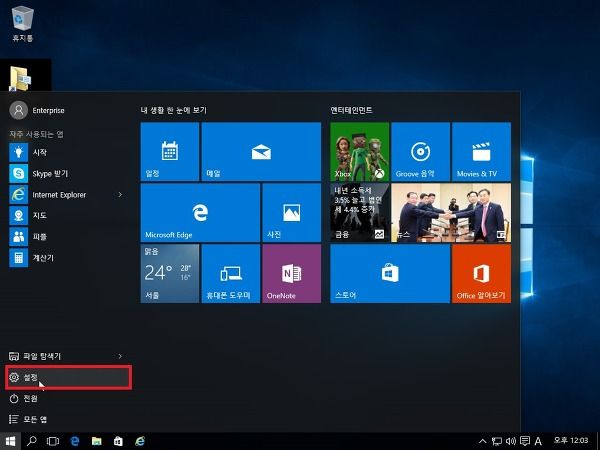This screenshot has width=600, height=450.
Task: Click the 내 생활 한 눈에 보기 group header
Action: tap(173, 110)
